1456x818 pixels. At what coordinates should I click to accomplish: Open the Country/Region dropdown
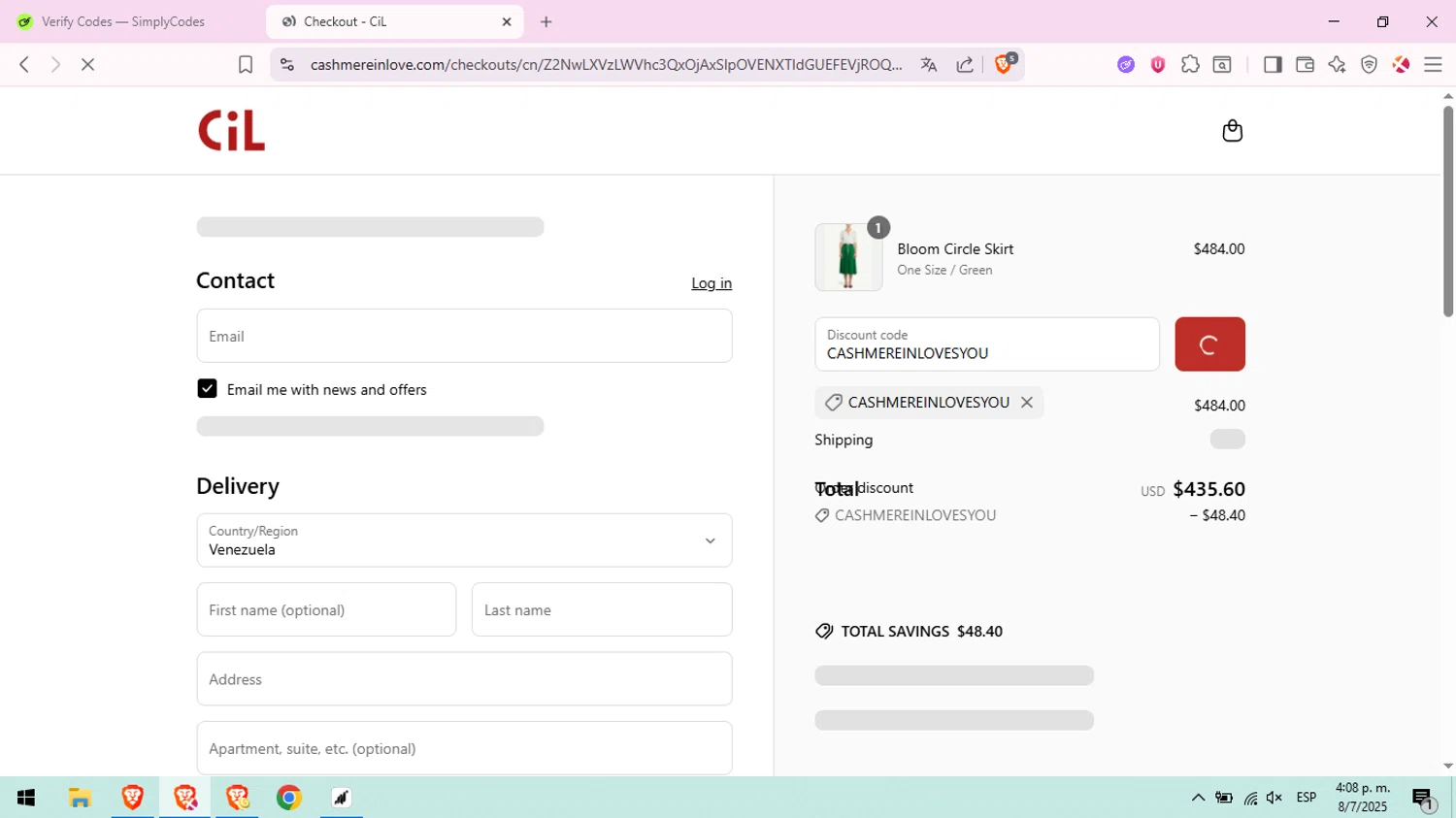click(464, 540)
